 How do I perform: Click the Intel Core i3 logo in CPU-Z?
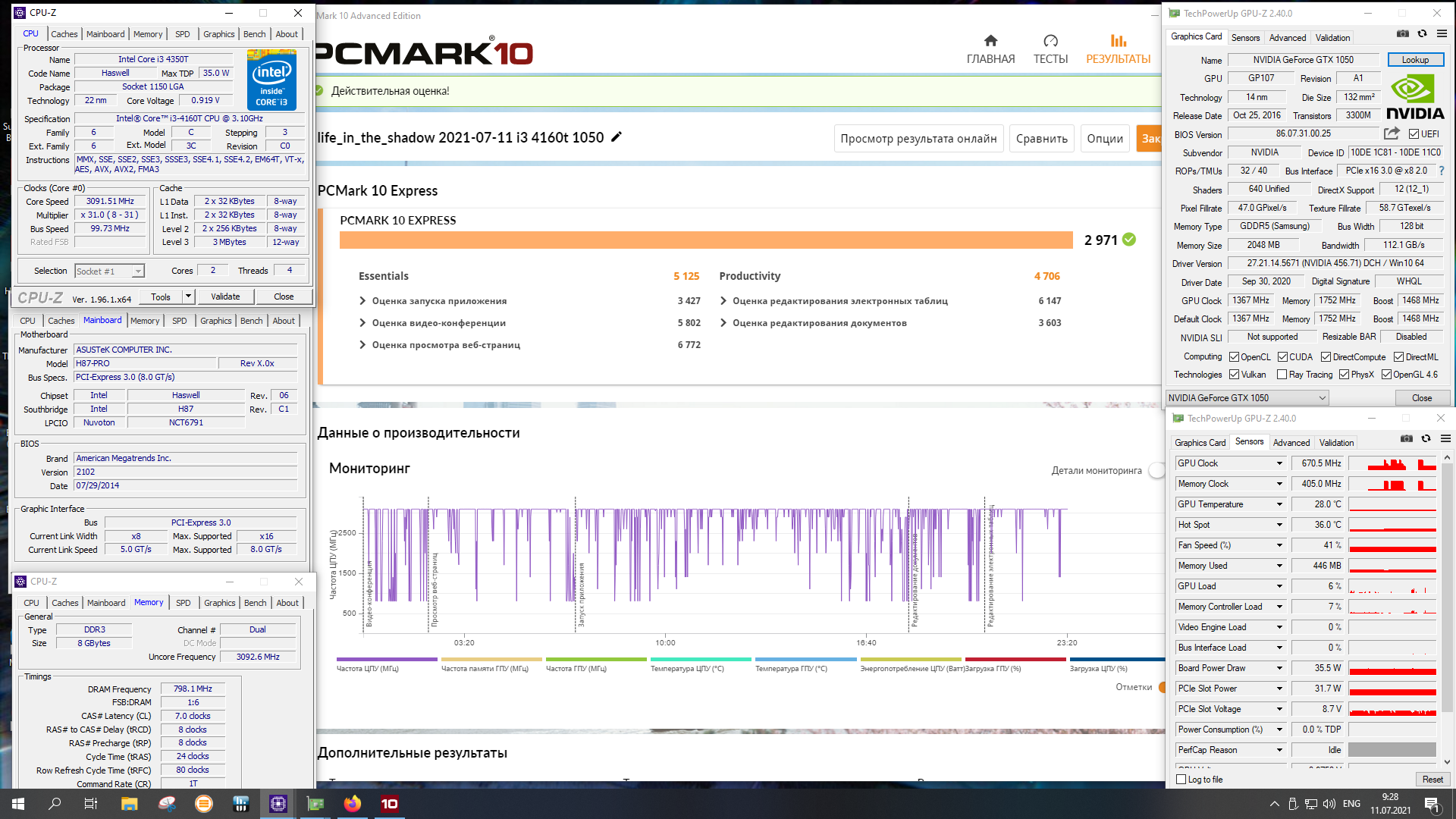pyautogui.click(x=271, y=80)
